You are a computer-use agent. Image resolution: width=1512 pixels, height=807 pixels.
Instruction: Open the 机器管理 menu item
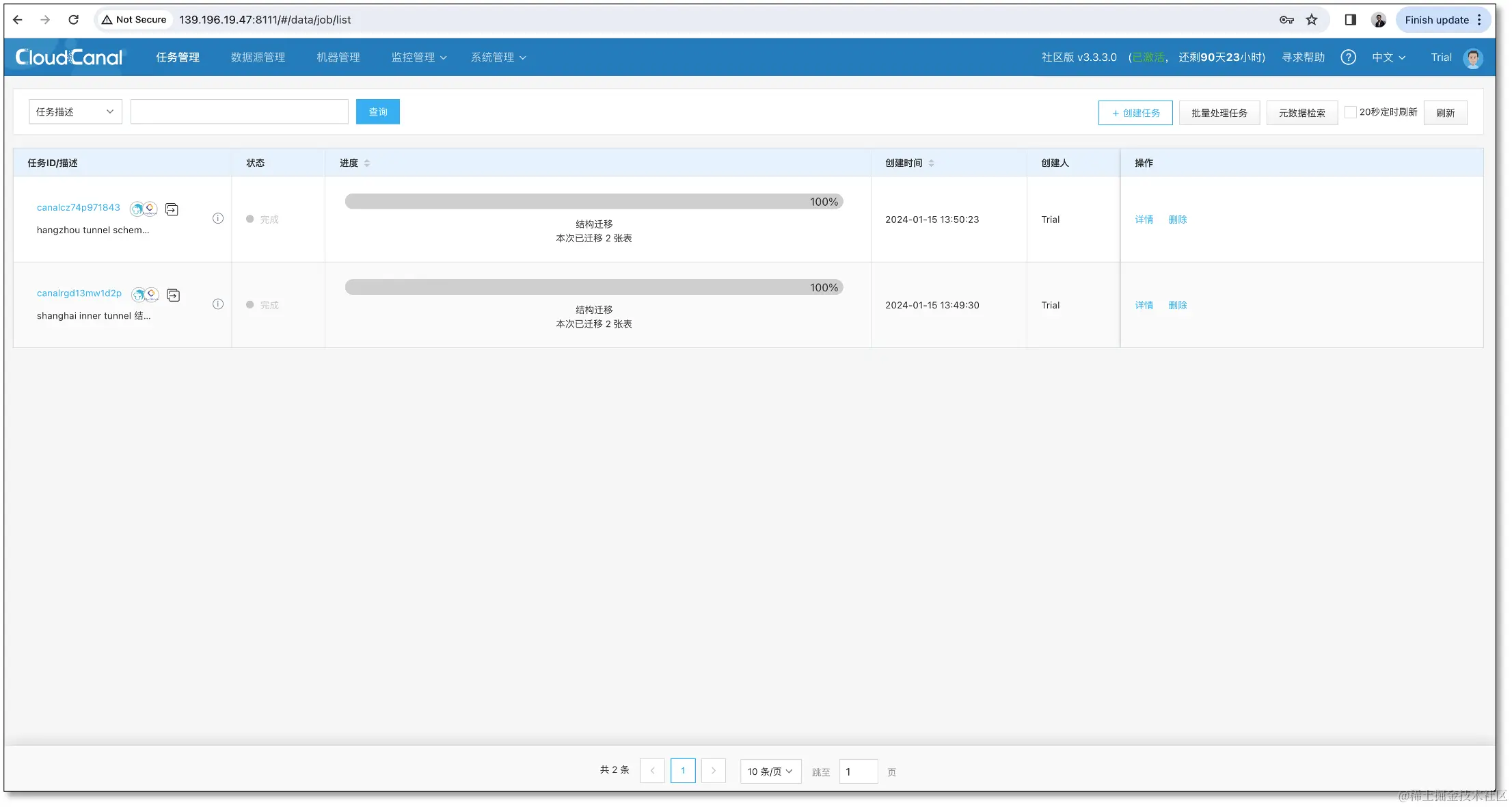338,57
